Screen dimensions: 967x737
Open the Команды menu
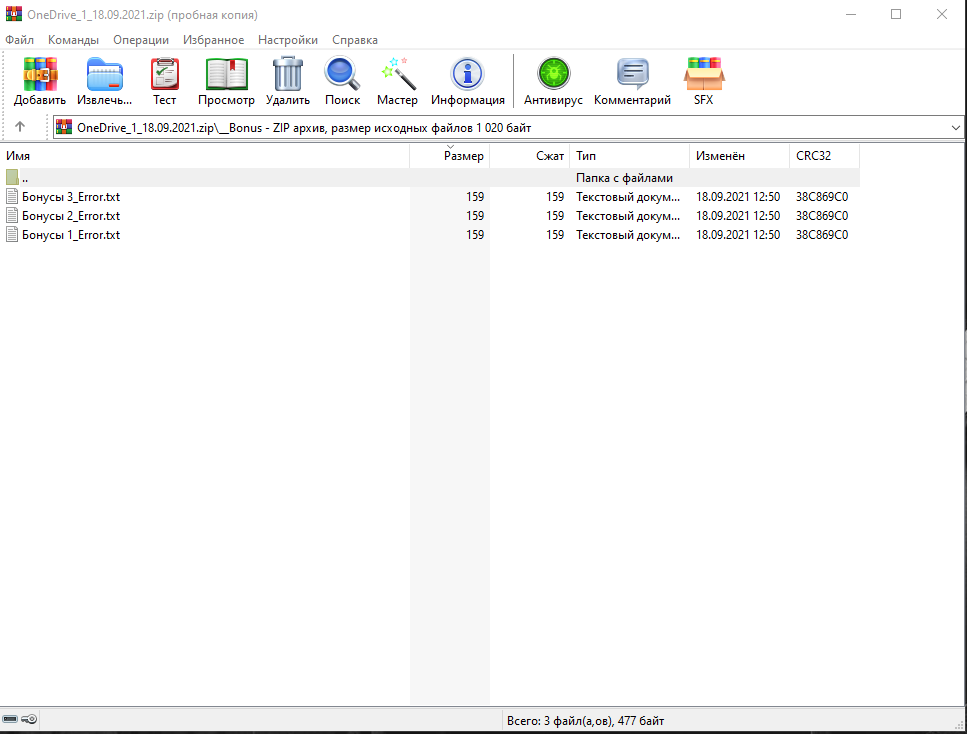click(x=73, y=40)
